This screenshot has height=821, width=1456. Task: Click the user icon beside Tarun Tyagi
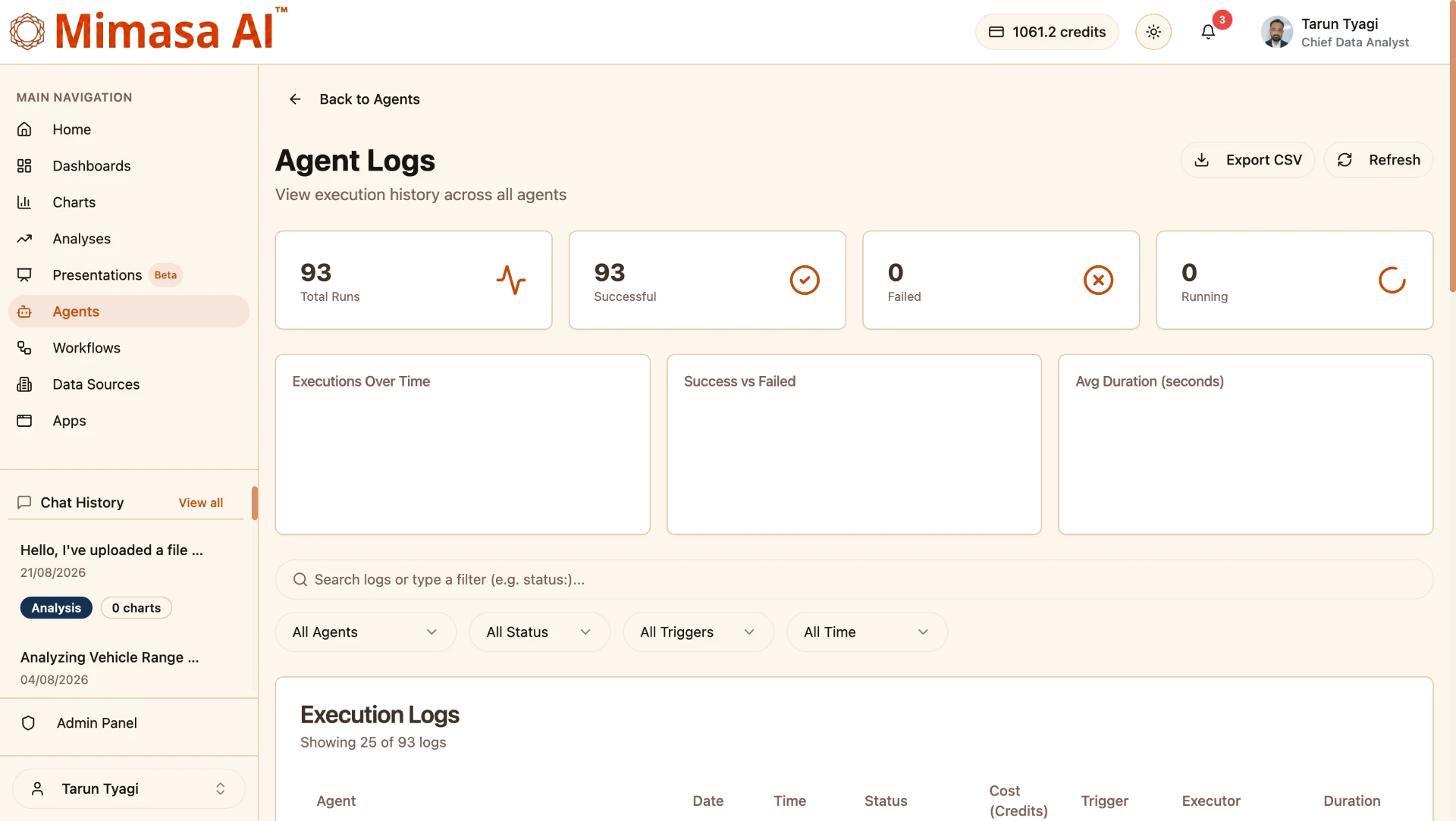(37, 788)
